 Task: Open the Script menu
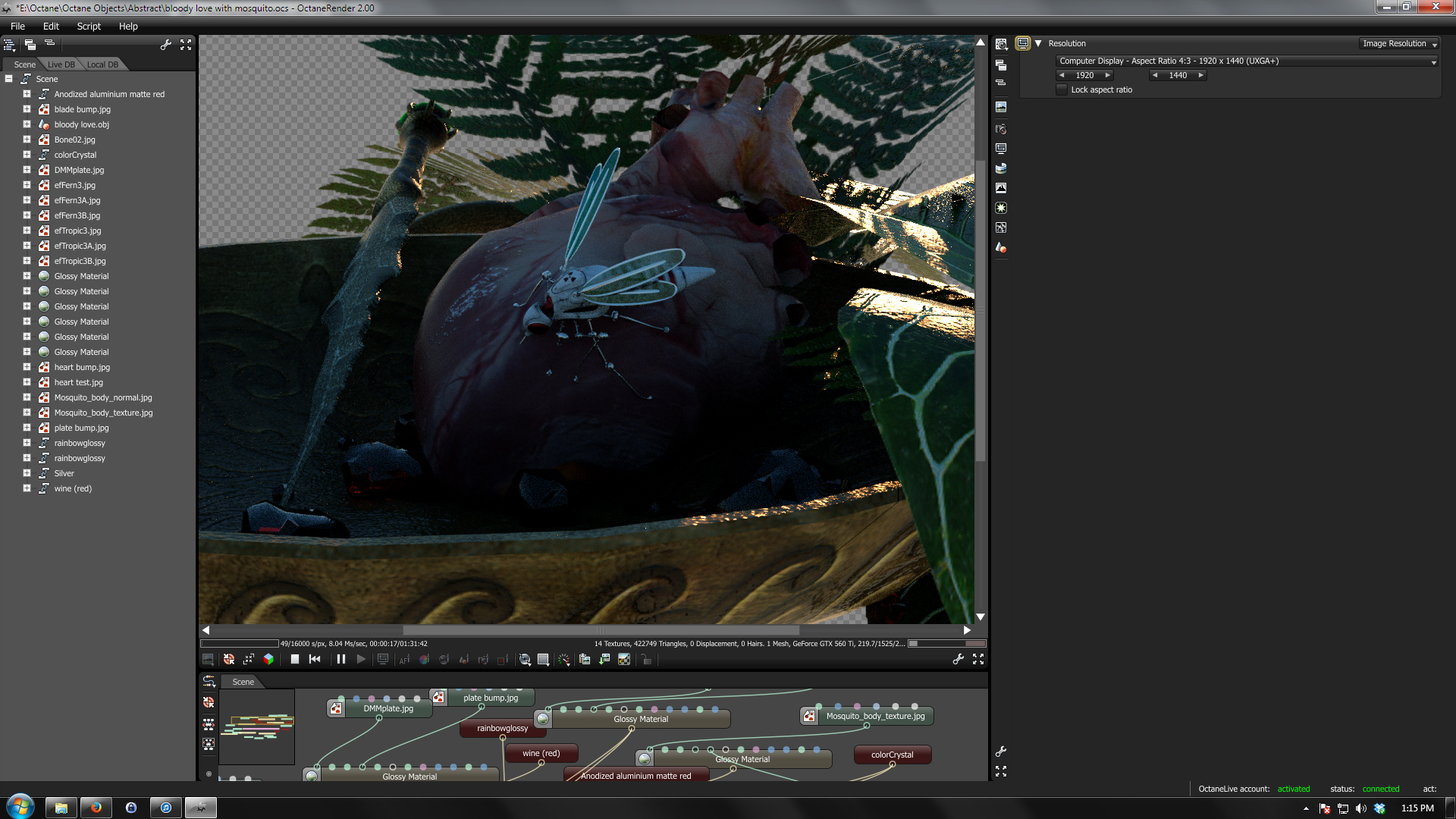click(89, 27)
